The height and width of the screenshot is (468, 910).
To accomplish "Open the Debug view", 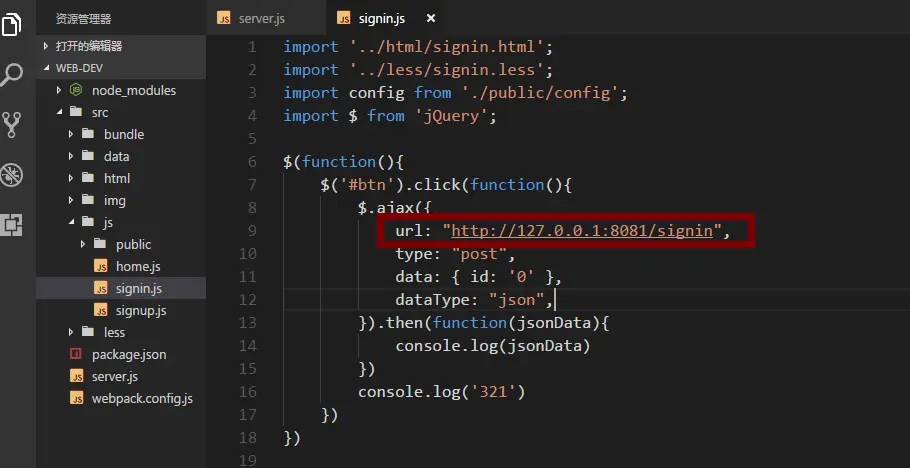I will [x=11, y=175].
